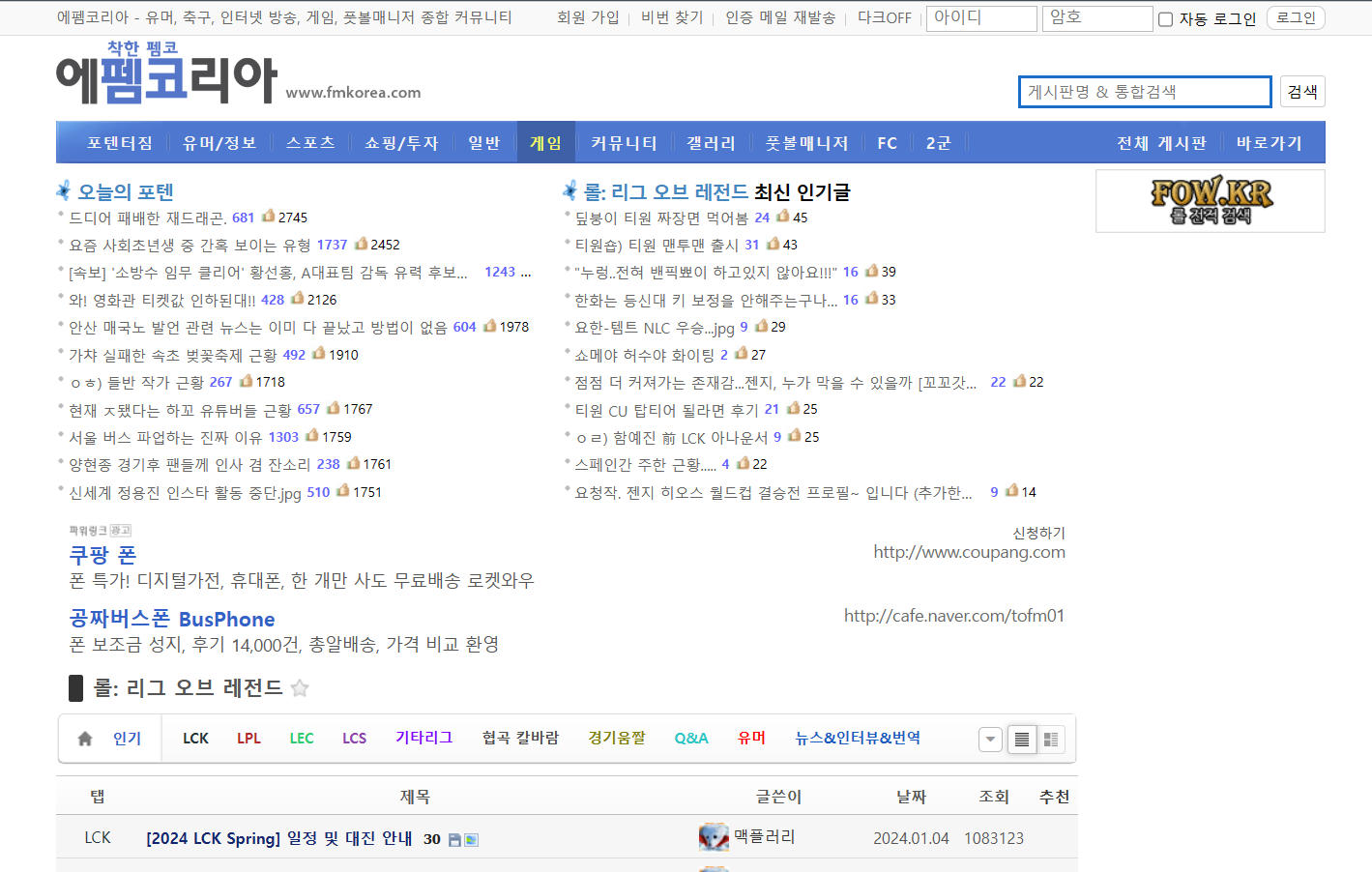Toggle 다크OFF dark mode link

pyautogui.click(x=885, y=17)
